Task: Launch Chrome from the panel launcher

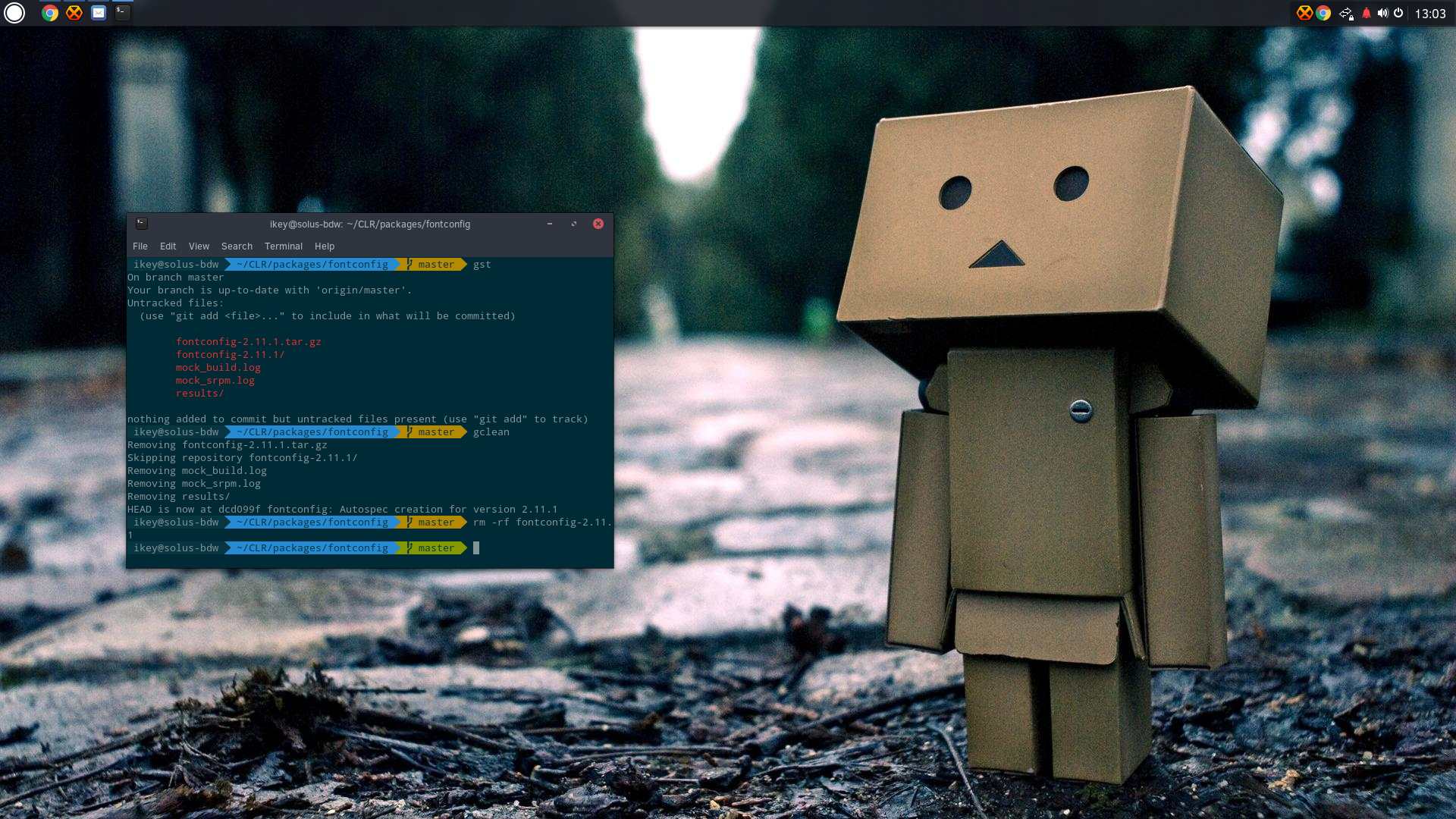Action: [50, 13]
